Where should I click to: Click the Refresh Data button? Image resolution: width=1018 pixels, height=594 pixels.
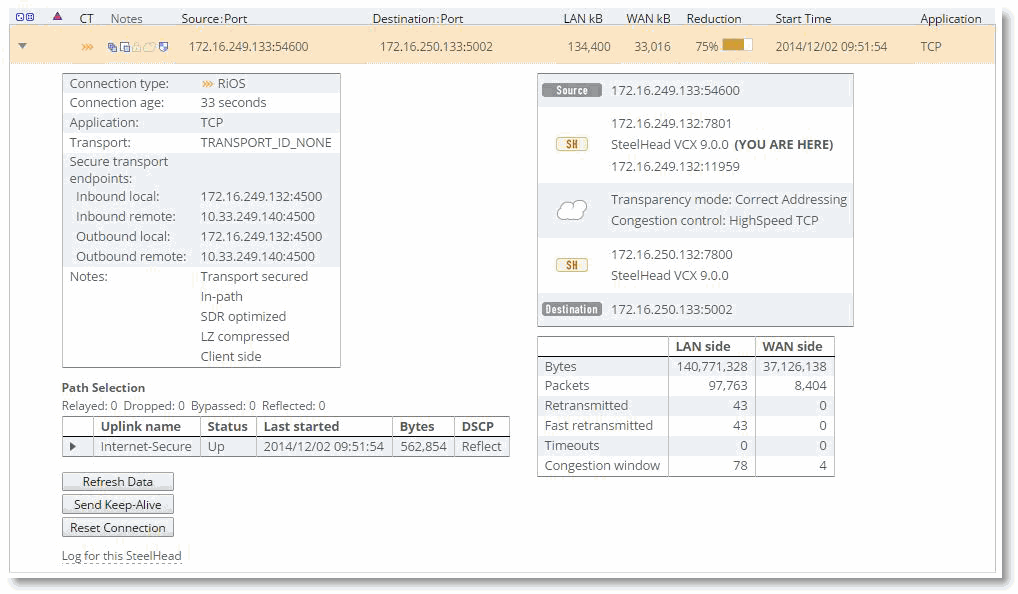[x=118, y=482]
